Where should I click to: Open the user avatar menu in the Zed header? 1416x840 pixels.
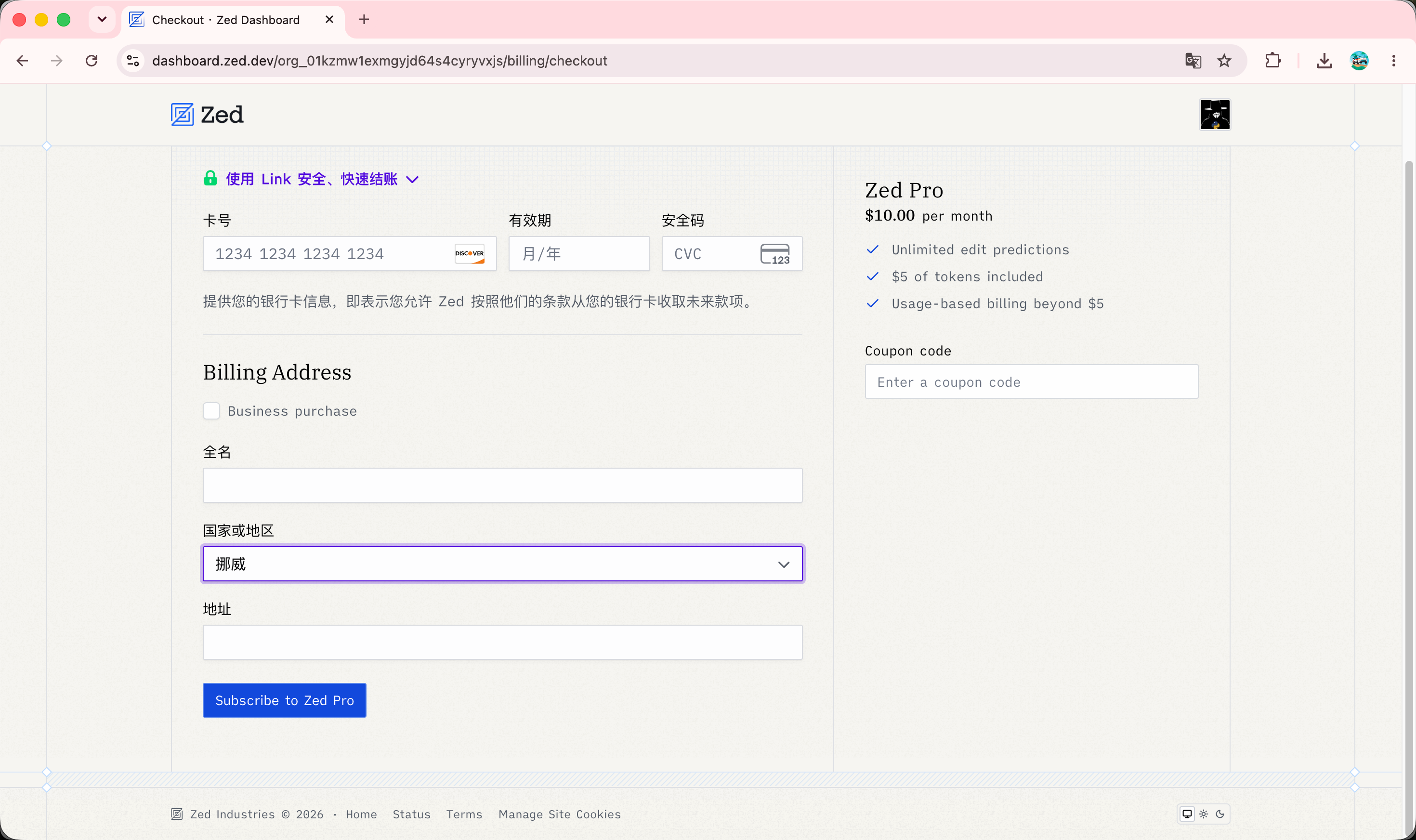1215,115
